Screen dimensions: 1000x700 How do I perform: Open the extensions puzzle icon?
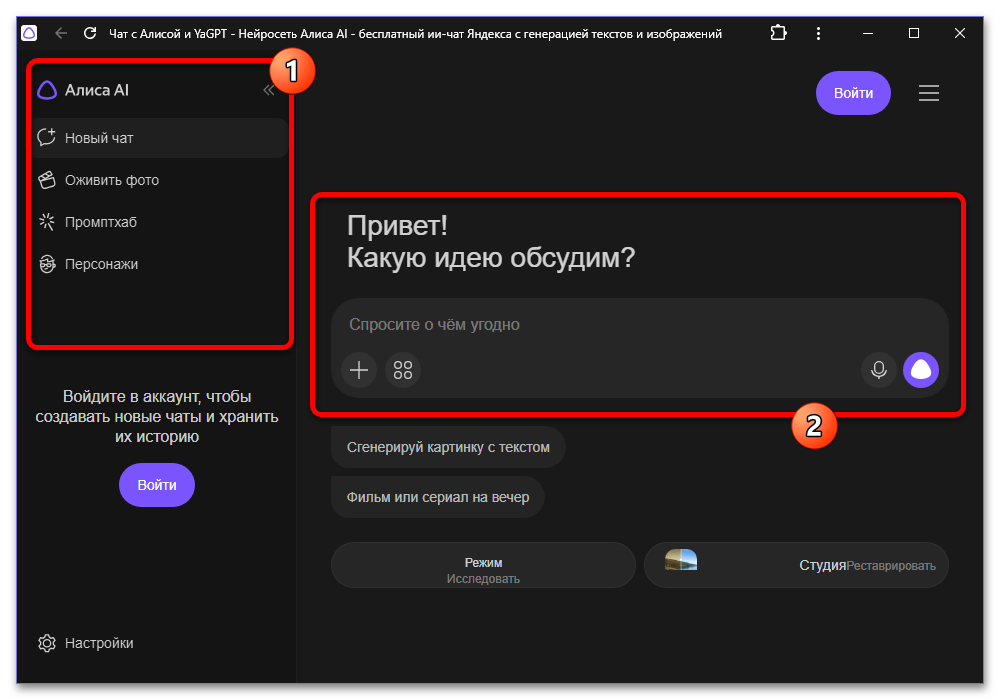point(779,33)
